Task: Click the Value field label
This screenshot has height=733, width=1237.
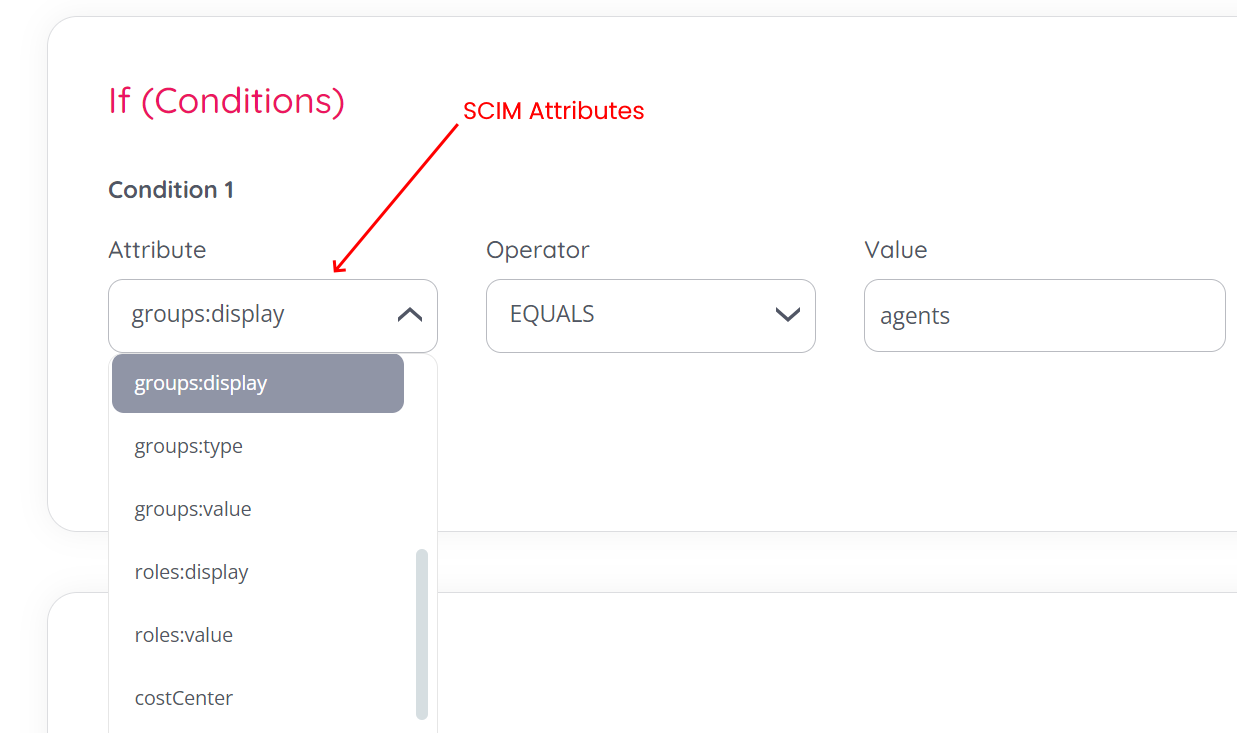Action: coord(896,250)
